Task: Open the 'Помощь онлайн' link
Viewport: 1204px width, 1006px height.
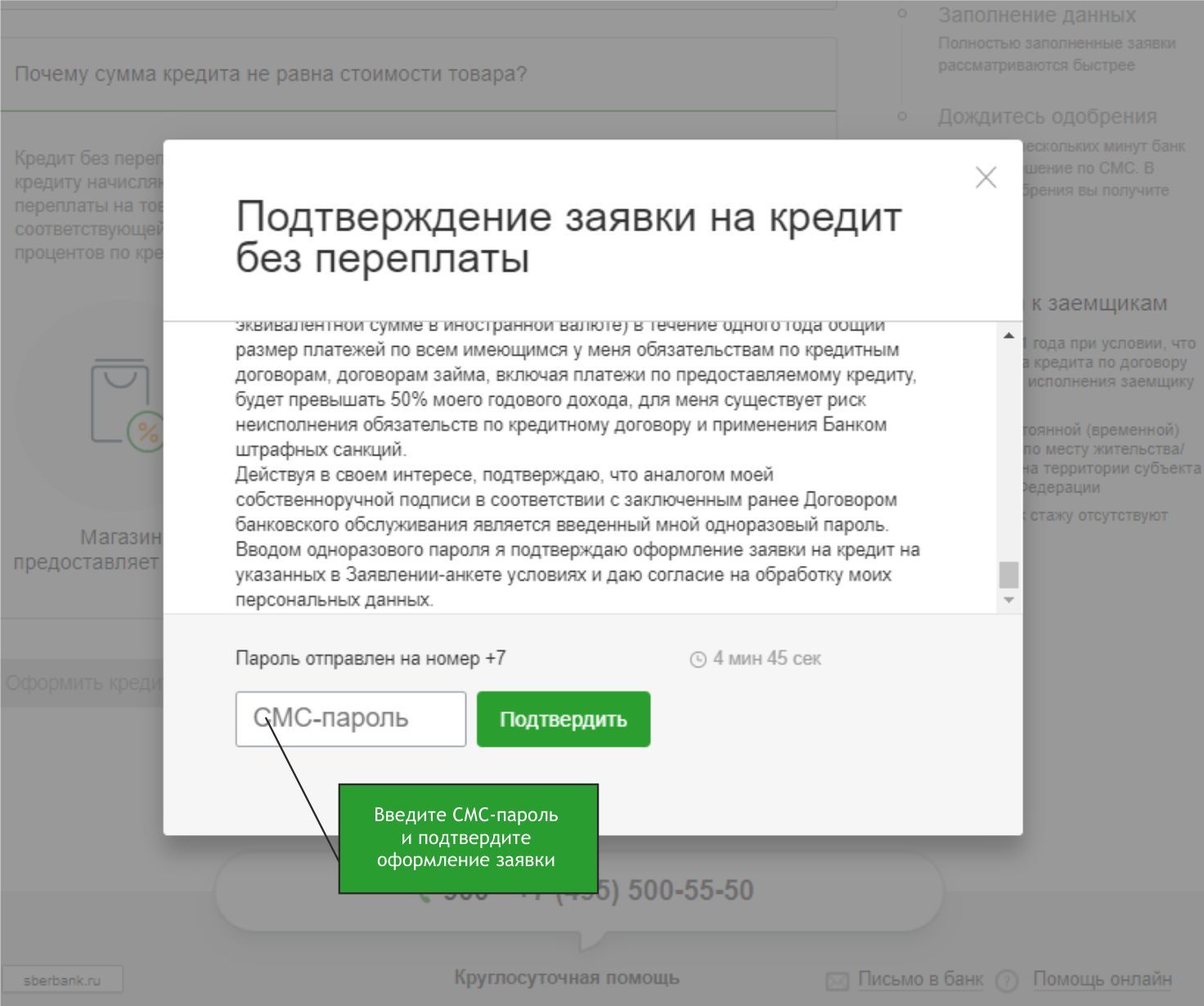Action: 1103,979
